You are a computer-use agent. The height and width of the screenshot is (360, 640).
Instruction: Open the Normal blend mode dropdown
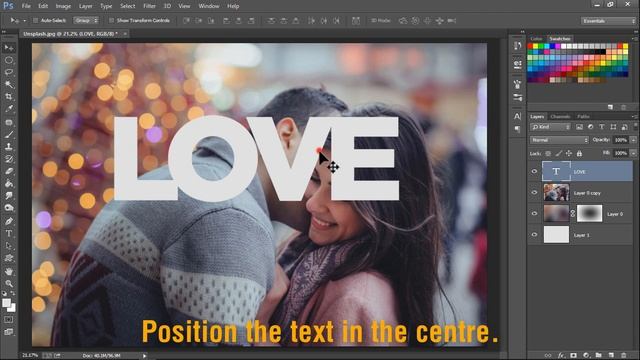click(559, 140)
